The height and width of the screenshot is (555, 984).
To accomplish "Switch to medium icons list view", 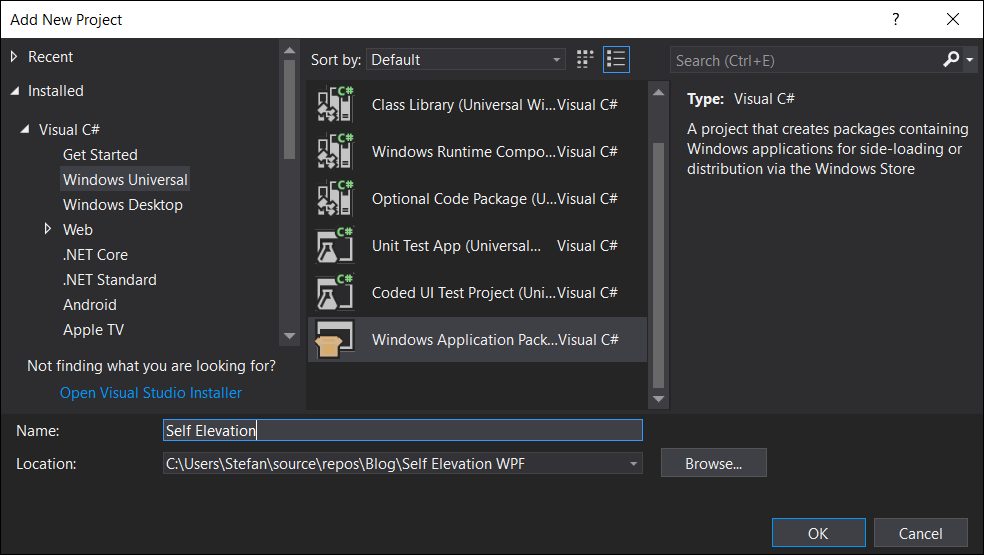I will click(616, 60).
